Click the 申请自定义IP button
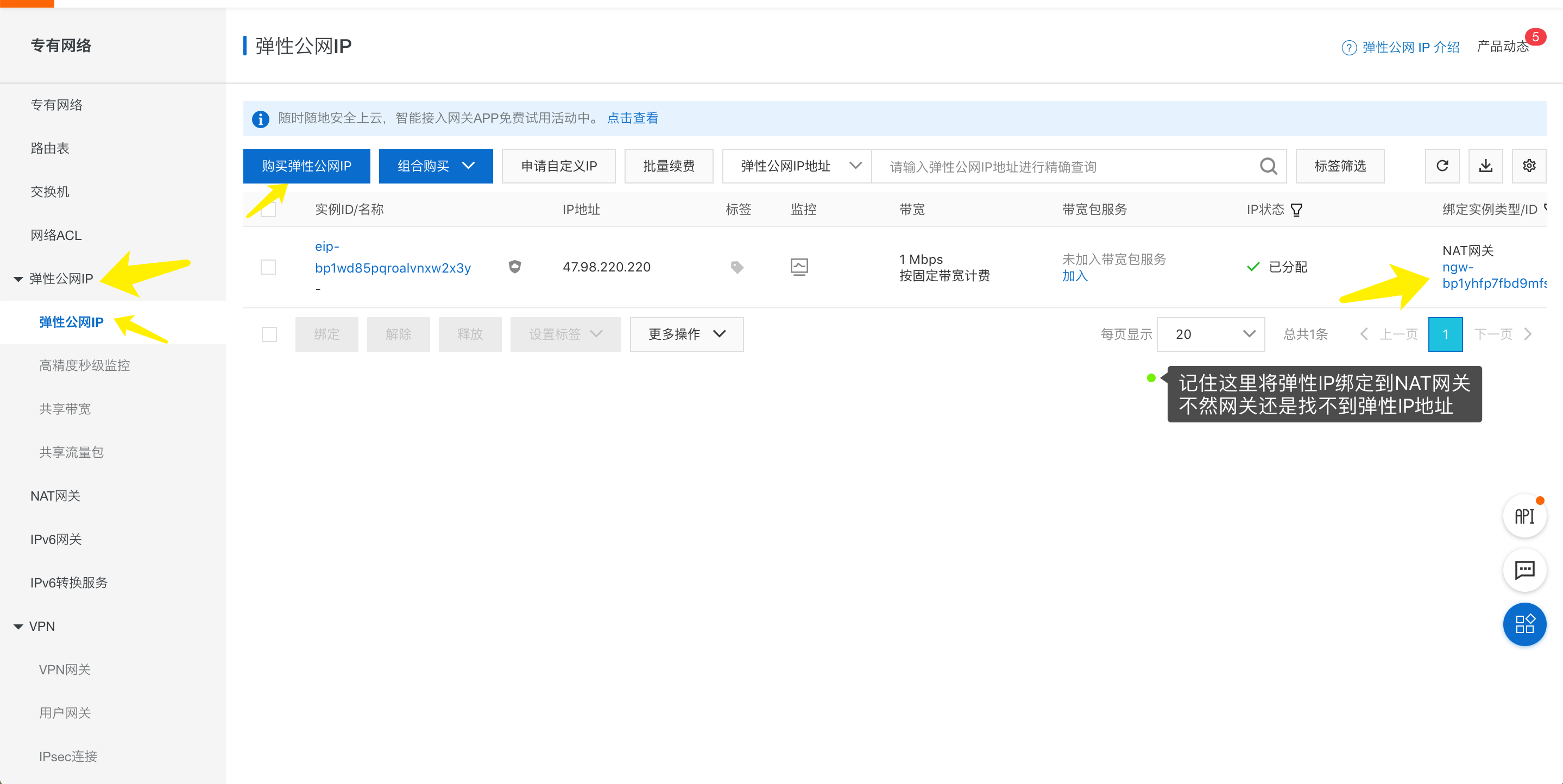 [559, 166]
